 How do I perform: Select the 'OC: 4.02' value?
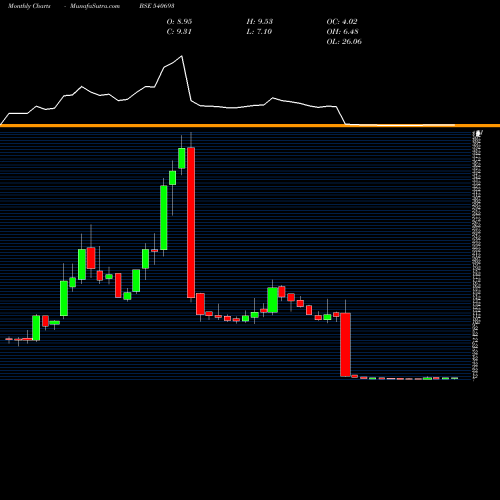[342, 22]
